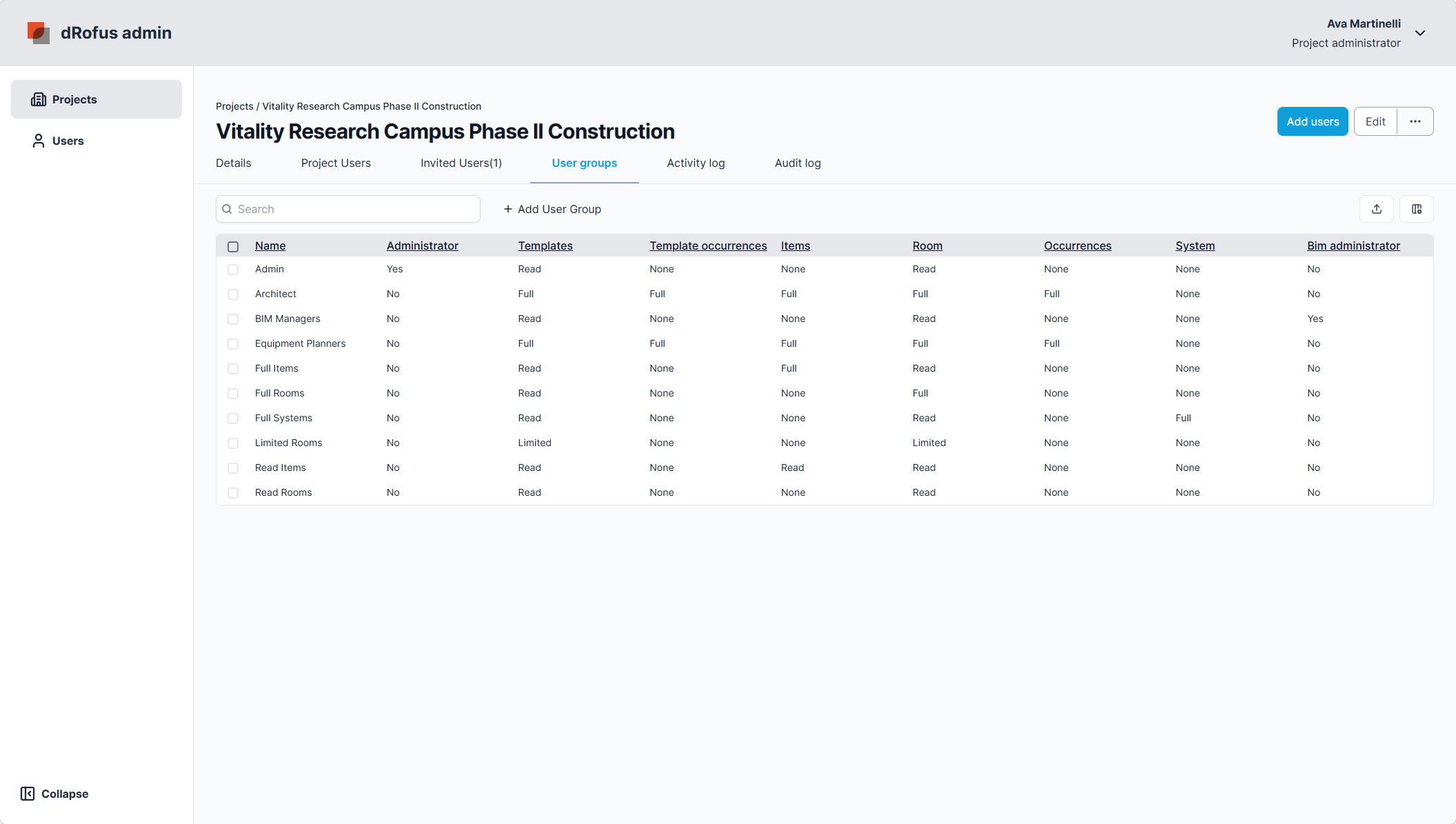Sort table by Room column header
The height and width of the screenshot is (824, 1456).
point(927,245)
